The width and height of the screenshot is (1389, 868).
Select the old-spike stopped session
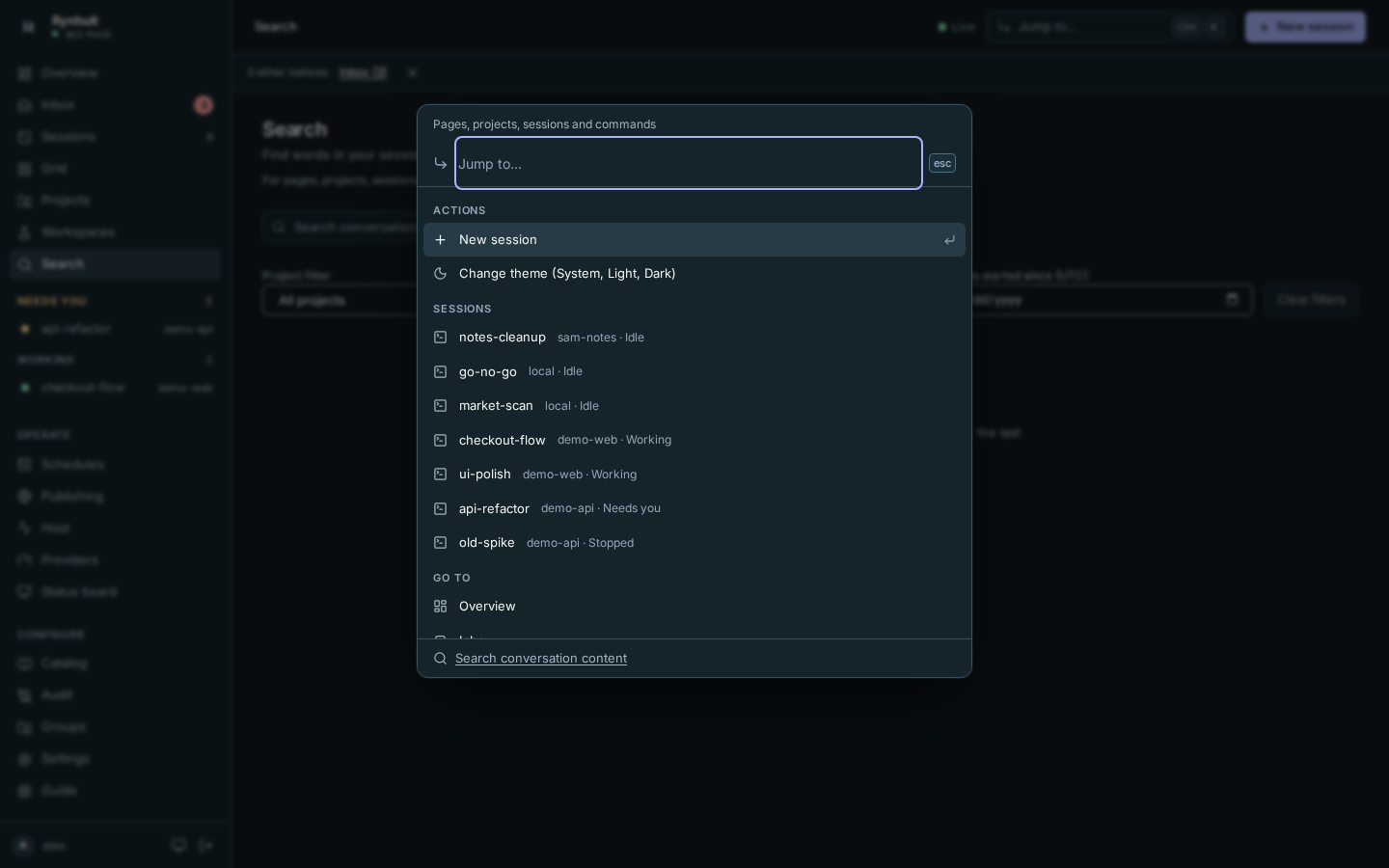pyautogui.click(x=694, y=543)
